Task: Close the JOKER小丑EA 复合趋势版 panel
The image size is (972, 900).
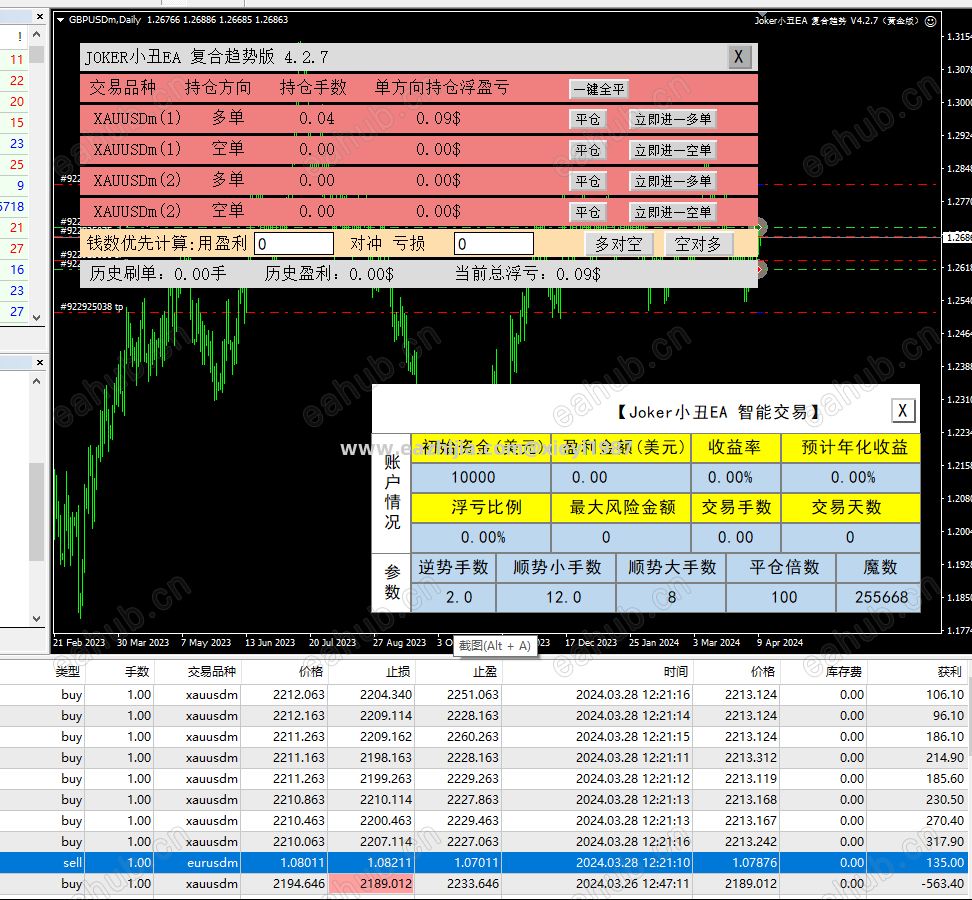Action: (738, 57)
